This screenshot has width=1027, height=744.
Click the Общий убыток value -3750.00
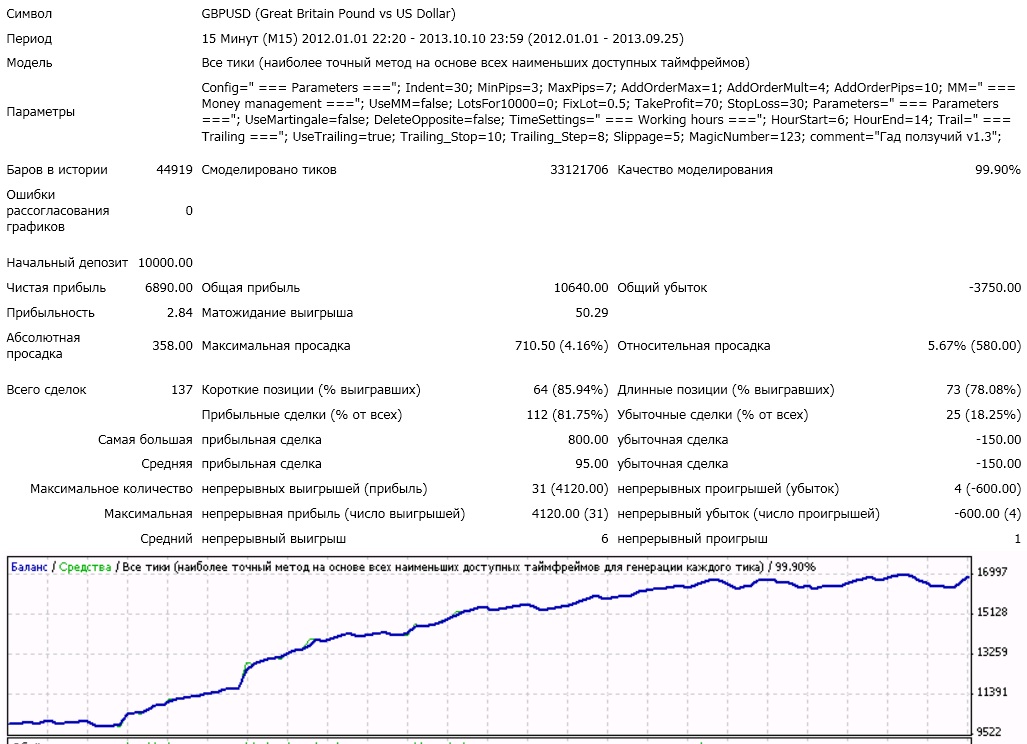coord(995,288)
